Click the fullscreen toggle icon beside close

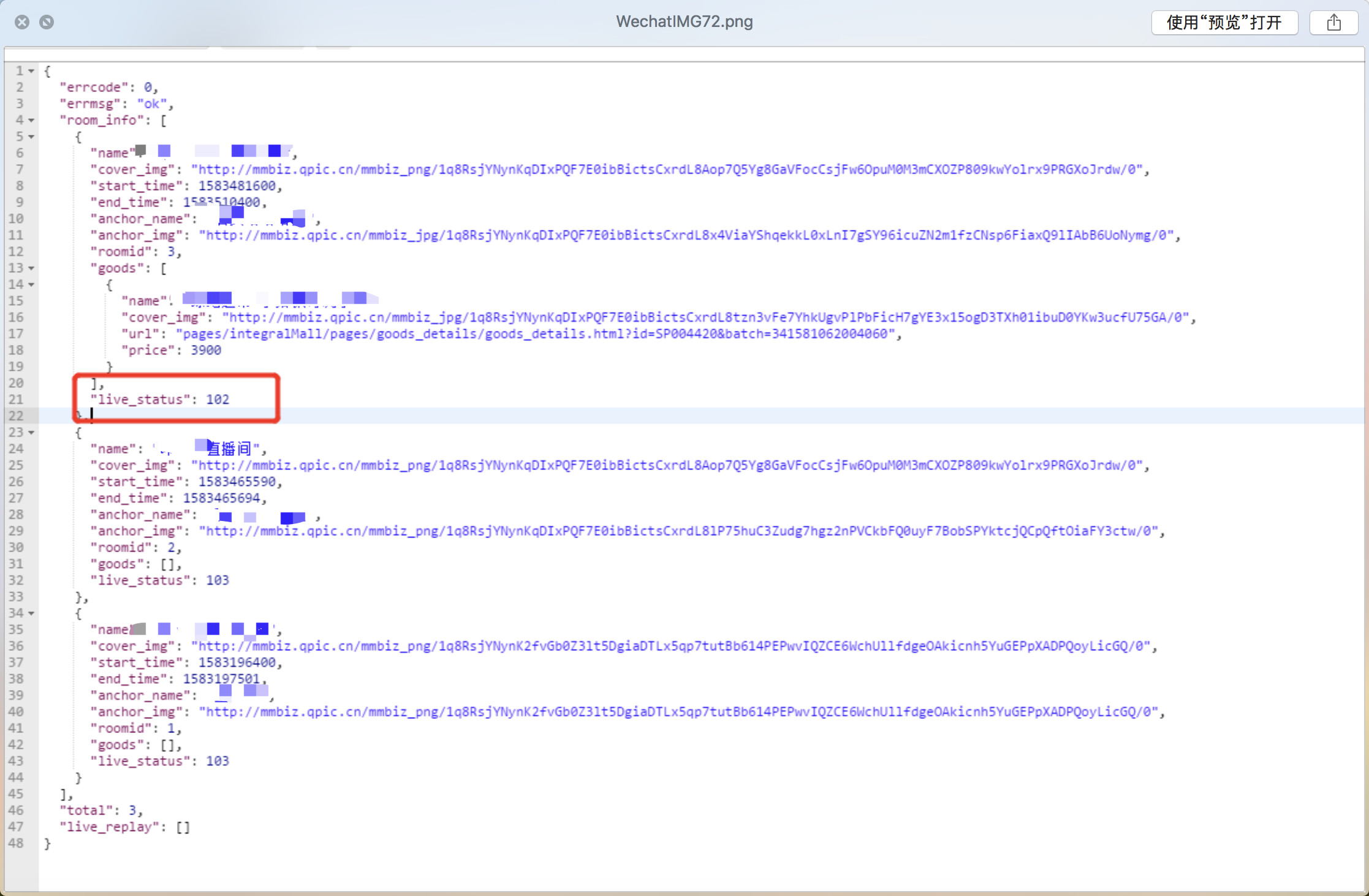coord(47,22)
